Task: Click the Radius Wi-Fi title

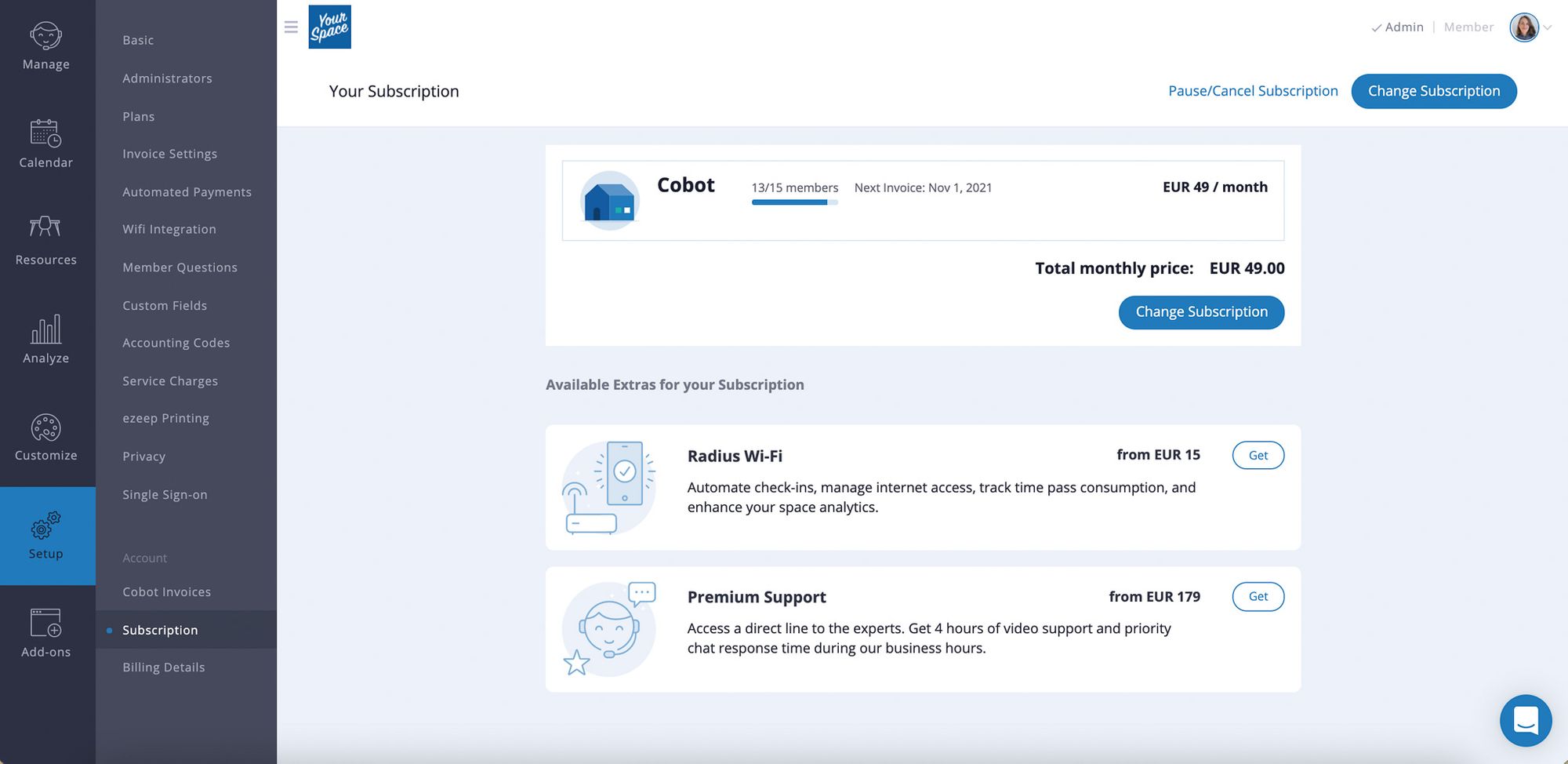Action: pyautogui.click(x=735, y=456)
